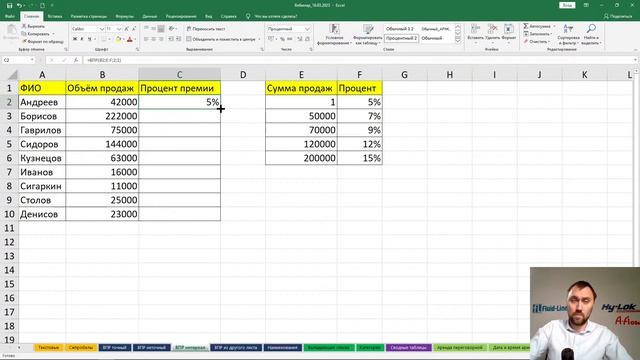Open the font size dropdown
640x360 pixels.
119,29
